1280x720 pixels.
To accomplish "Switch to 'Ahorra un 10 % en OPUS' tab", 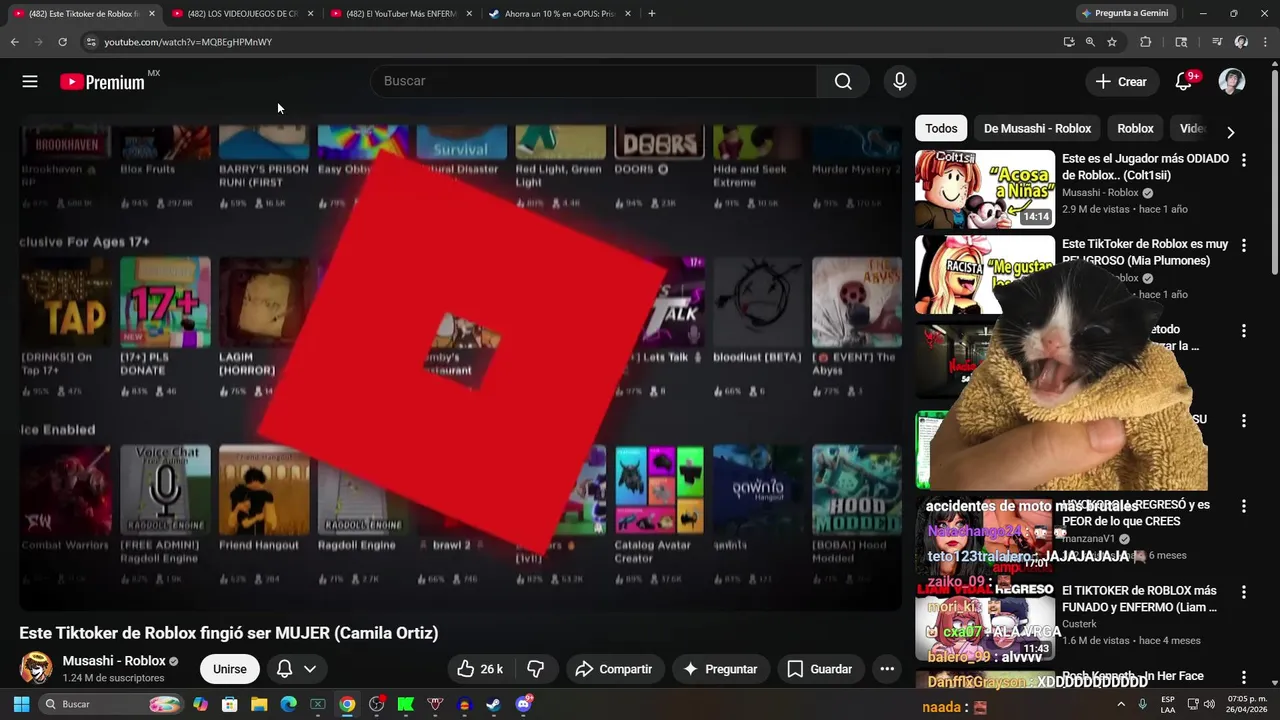I will (x=559, y=14).
